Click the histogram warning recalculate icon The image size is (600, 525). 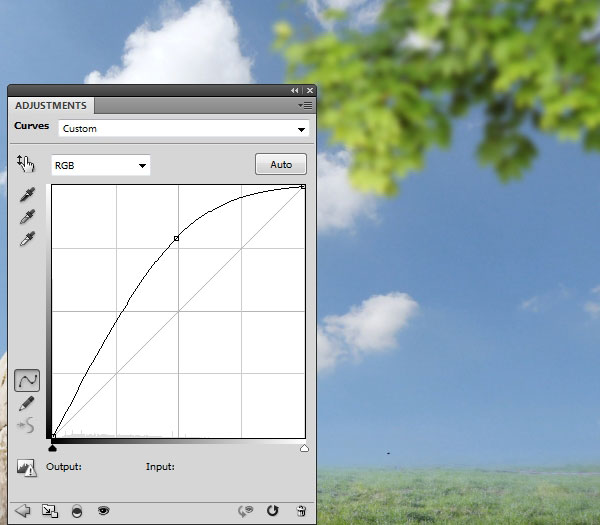[27, 468]
